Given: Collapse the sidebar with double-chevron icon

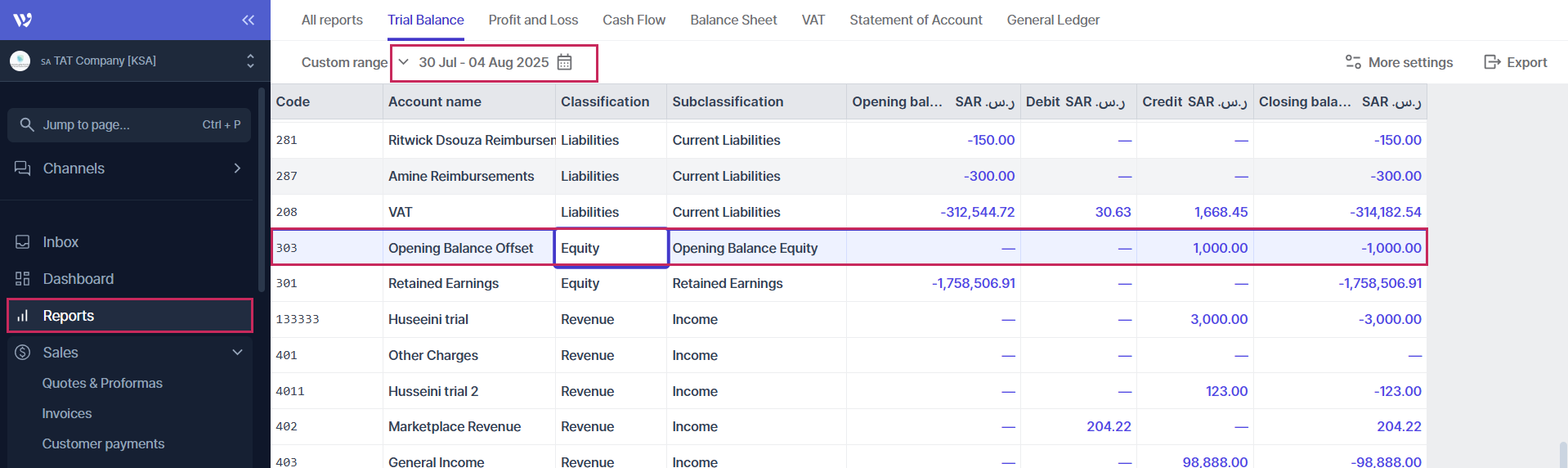Looking at the screenshot, I should coord(248,20).
